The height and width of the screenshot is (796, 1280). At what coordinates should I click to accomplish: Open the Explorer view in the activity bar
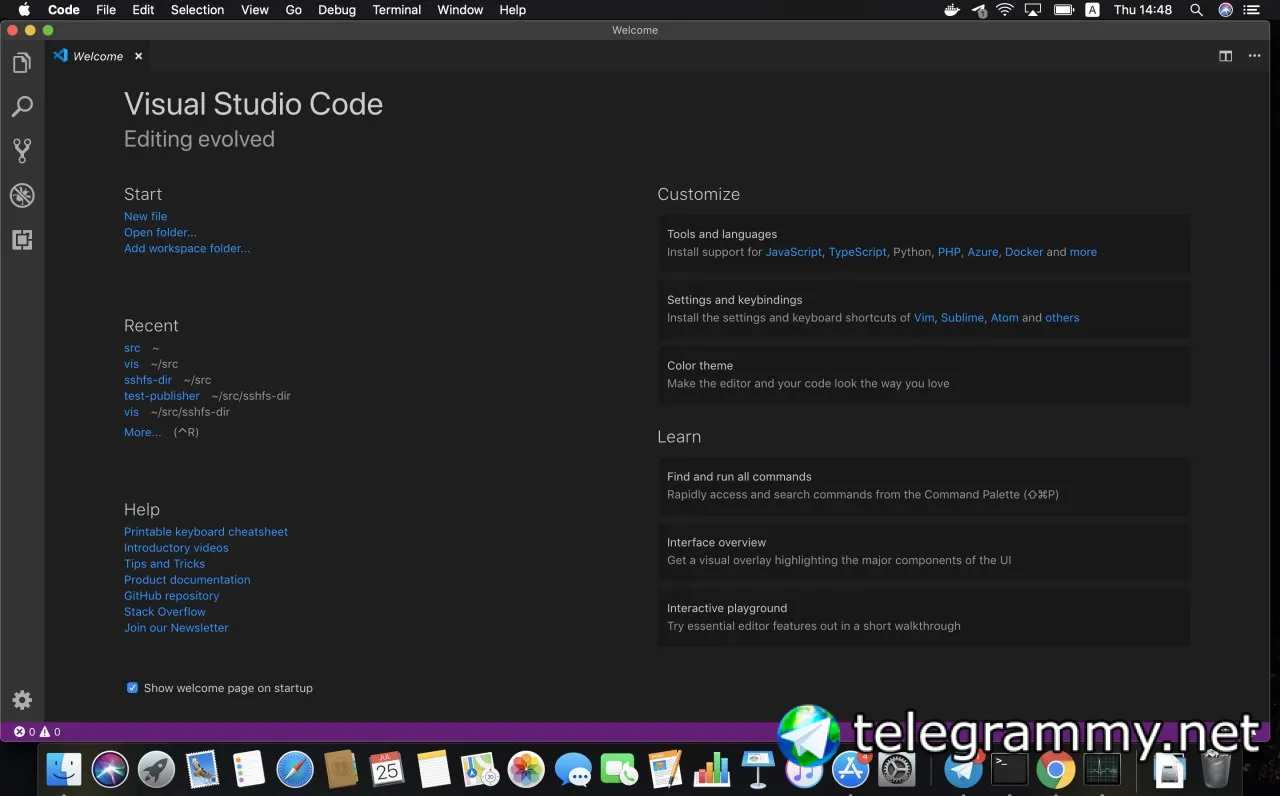pyautogui.click(x=22, y=63)
